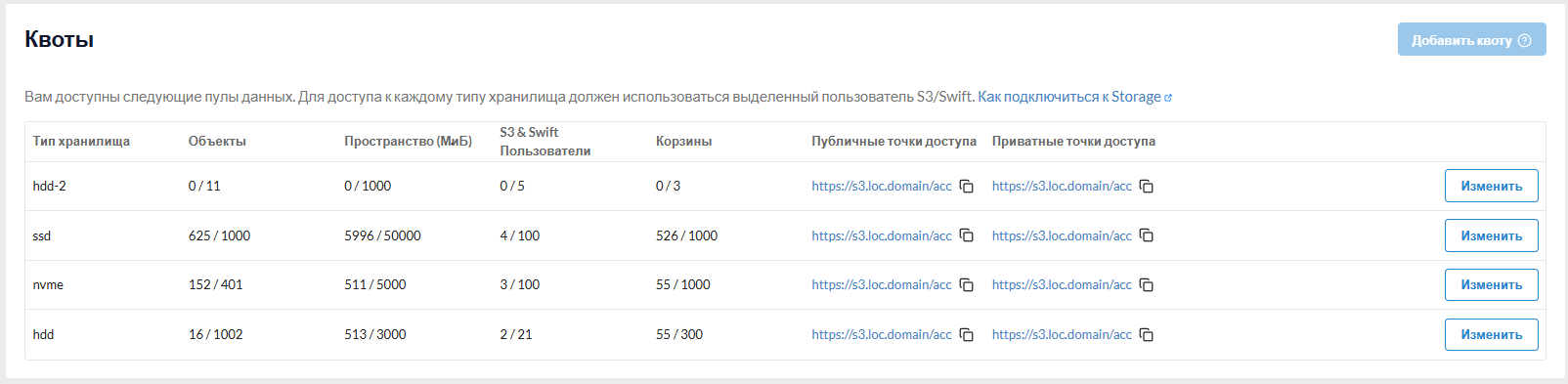Image resolution: width=1568 pixels, height=384 pixels.
Task: Copy the public endpoint URL for nvme
Action: 966,285
